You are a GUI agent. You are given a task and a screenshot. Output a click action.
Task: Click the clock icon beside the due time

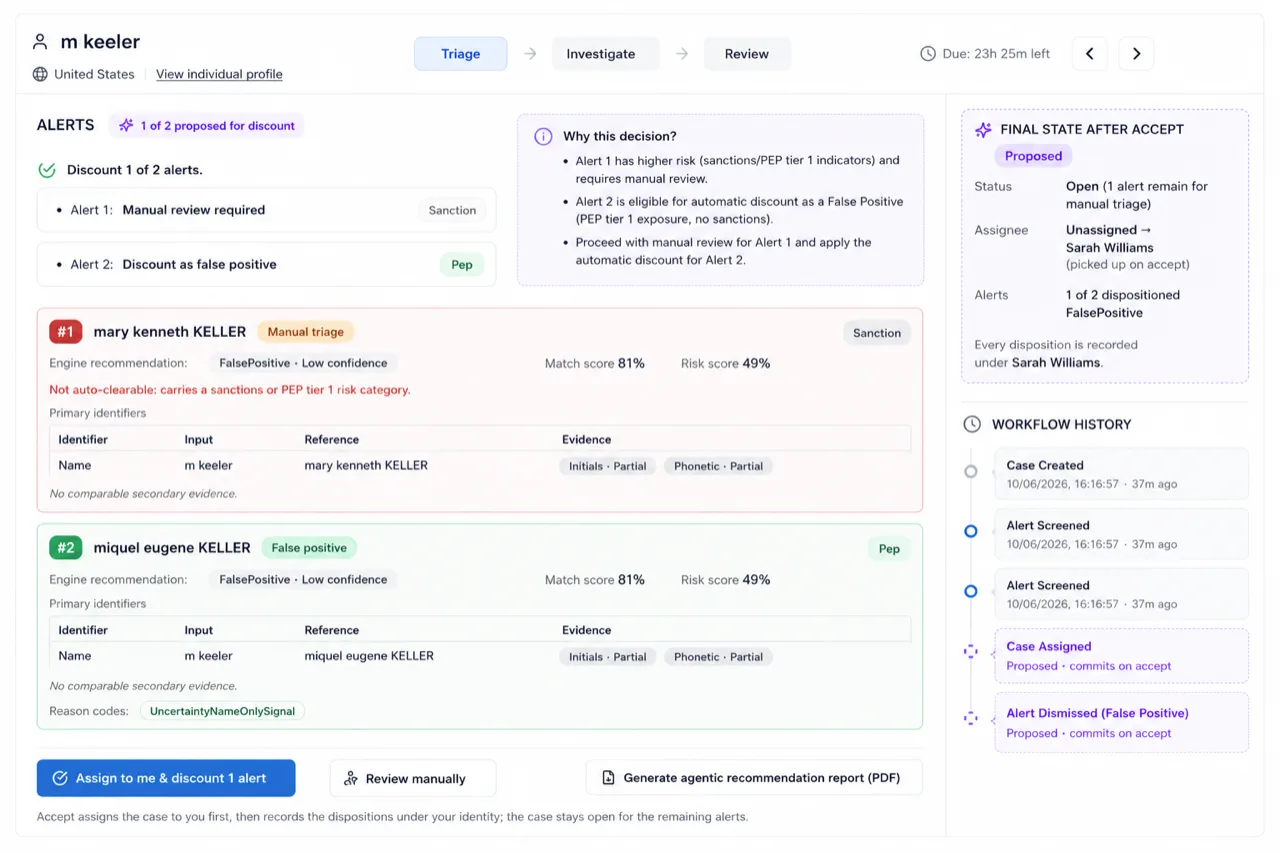pos(928,54)
